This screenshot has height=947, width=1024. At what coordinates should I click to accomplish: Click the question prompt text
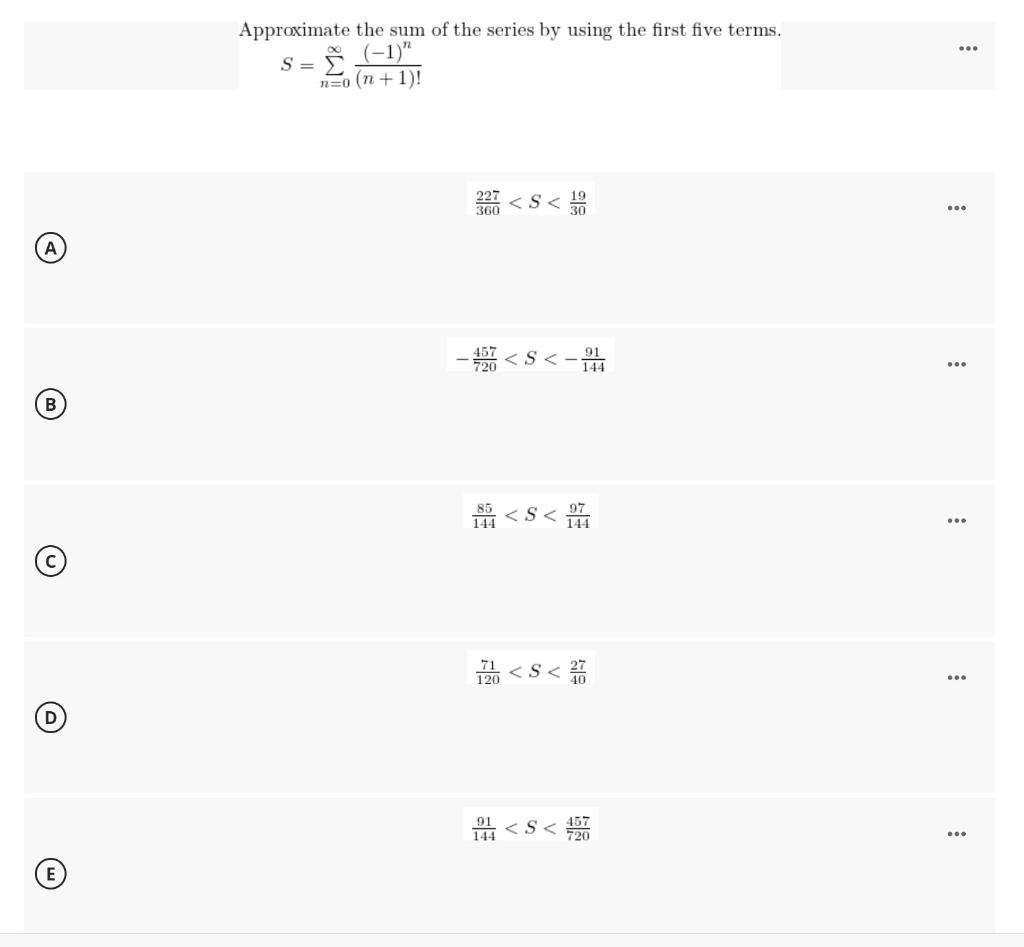click(509, 29)
